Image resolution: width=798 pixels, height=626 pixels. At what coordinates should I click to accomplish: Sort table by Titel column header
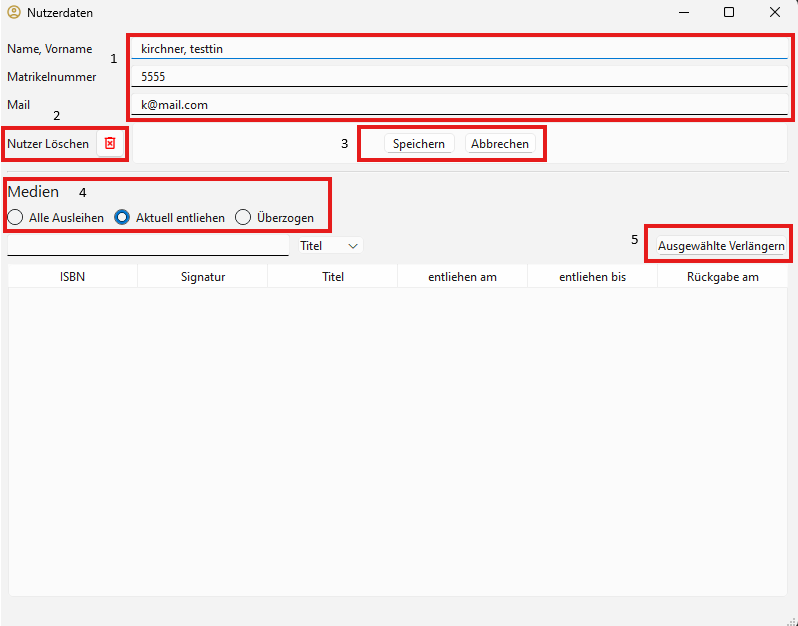[333, 277]
